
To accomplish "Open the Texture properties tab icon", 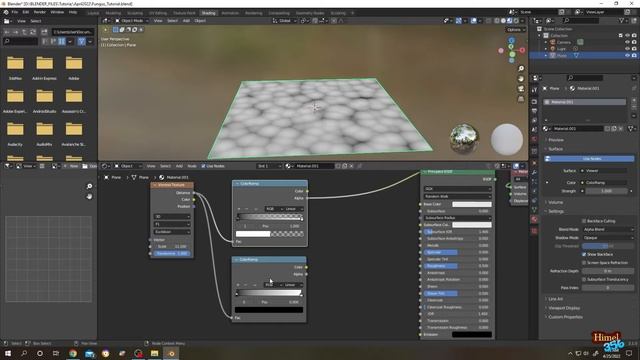I will coord(534,231).
